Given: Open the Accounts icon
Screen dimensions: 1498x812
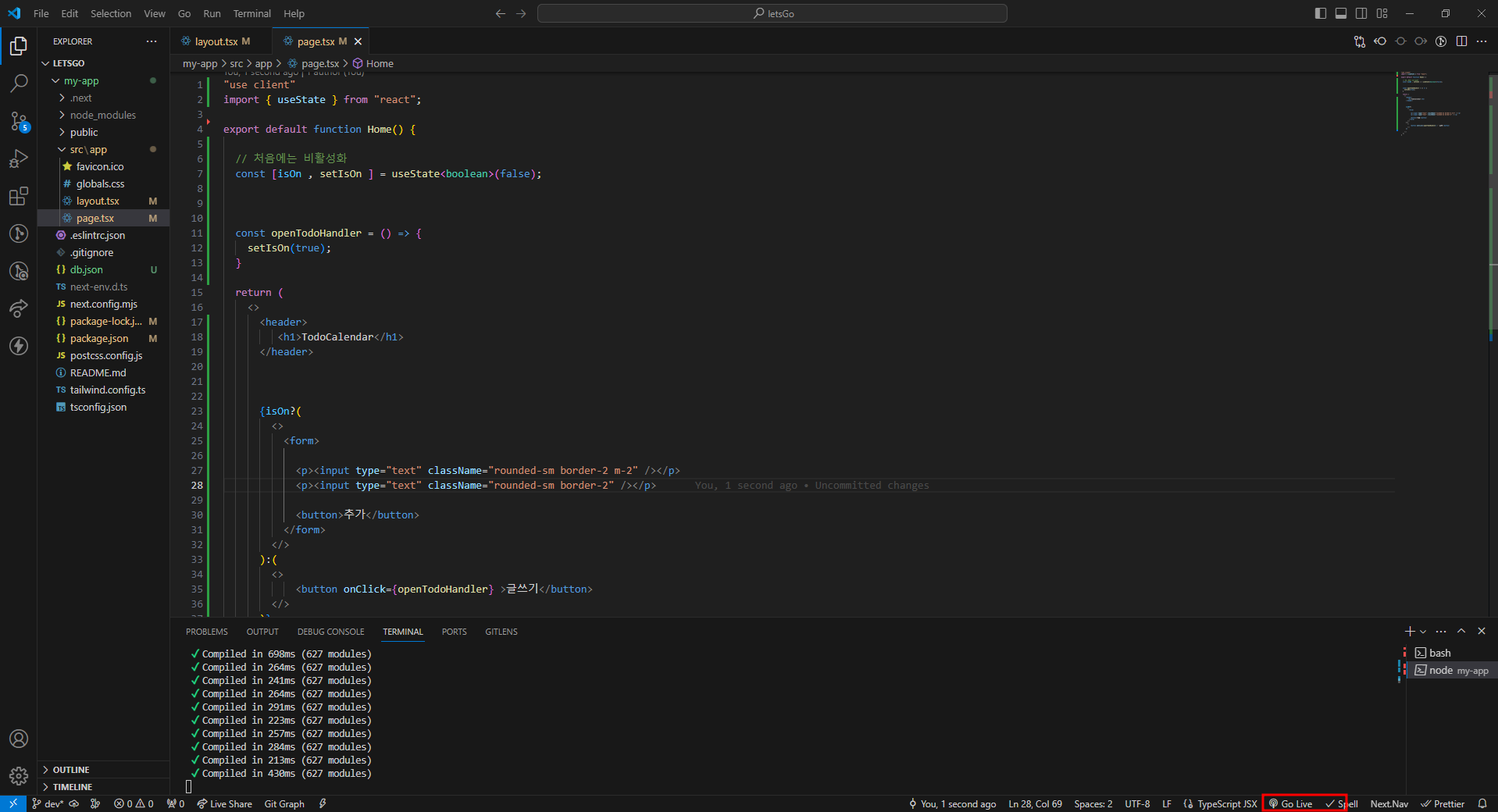Looking at the screenshot, I should click(19, 739).
